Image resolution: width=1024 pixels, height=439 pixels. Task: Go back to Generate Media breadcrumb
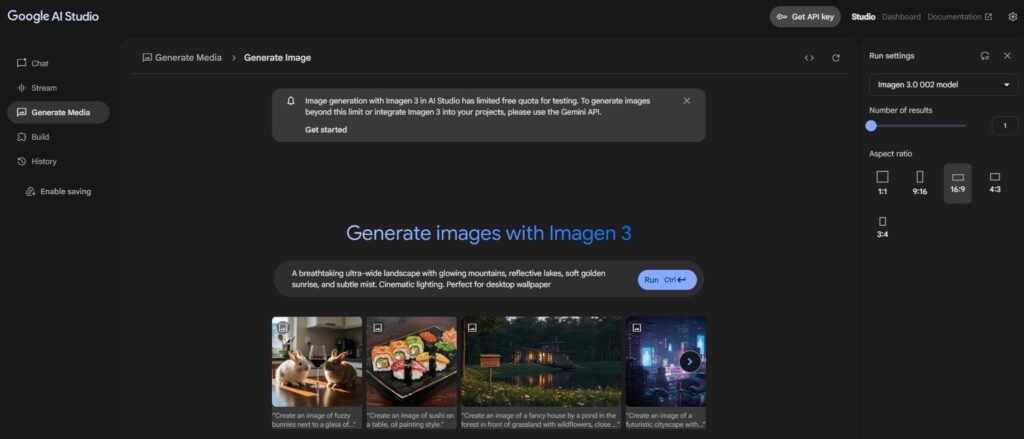pos(182,57)
